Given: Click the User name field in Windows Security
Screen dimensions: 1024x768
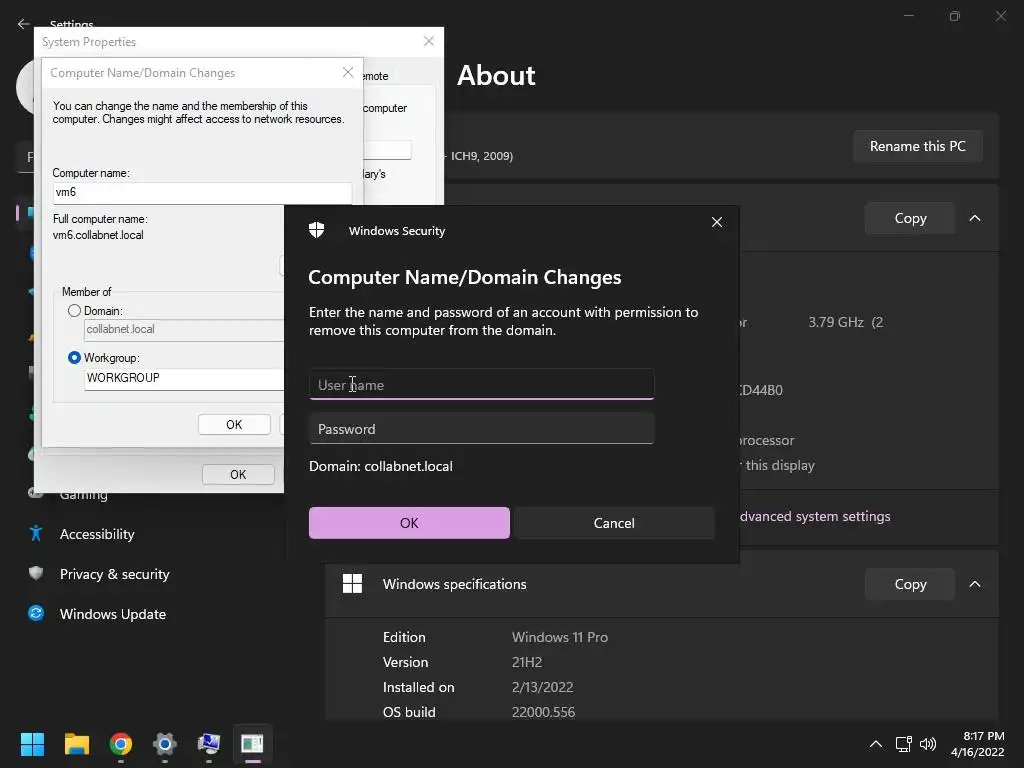Looking at the screenshot, I should pos(481,385).
